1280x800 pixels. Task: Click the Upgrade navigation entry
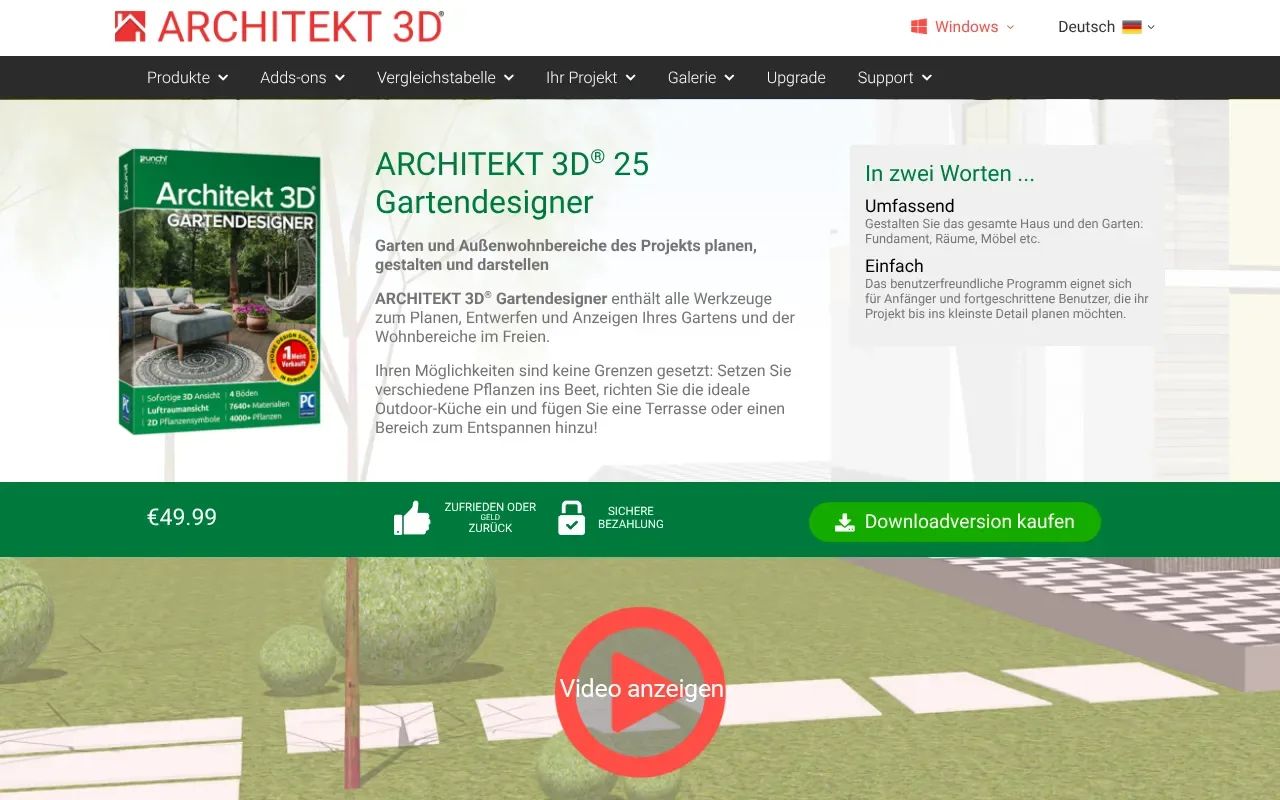[795, 77]
